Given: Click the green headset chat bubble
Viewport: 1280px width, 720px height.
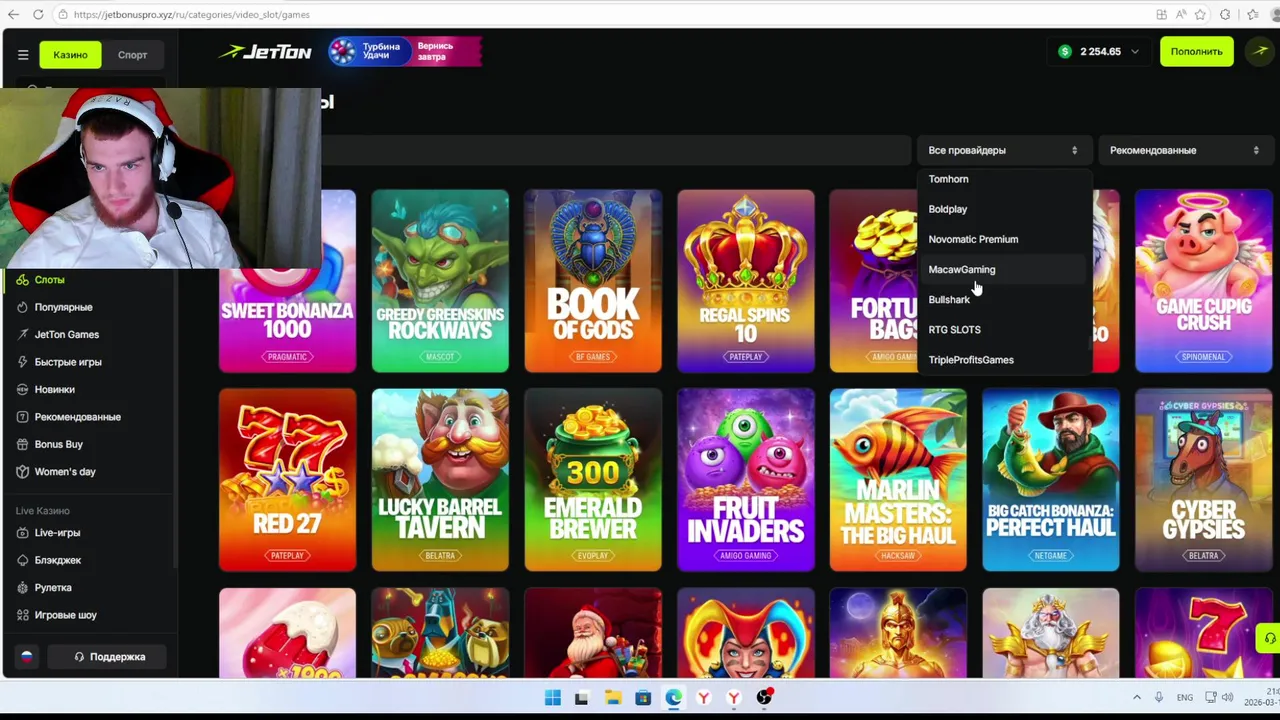Looking at the screenshot, I should [1268, 638].
